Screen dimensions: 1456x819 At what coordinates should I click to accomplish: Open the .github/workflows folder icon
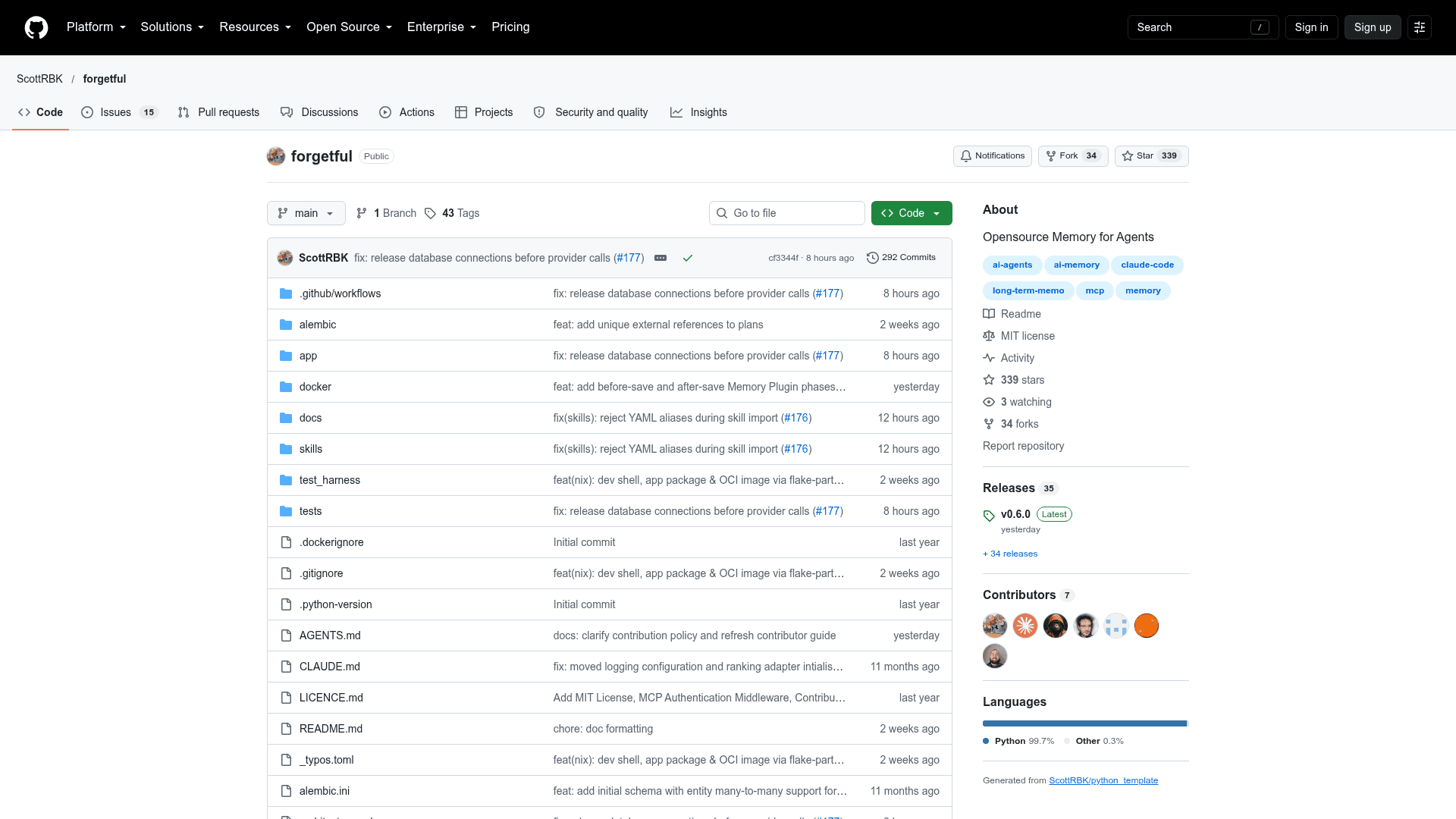[286, 293]
